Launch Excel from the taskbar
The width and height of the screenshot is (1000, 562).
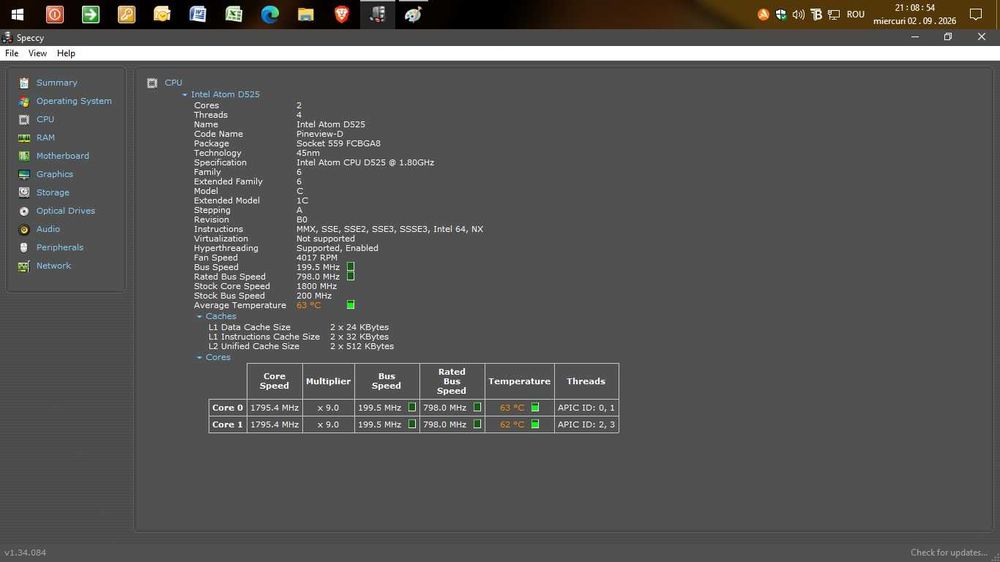pos(233,14)
